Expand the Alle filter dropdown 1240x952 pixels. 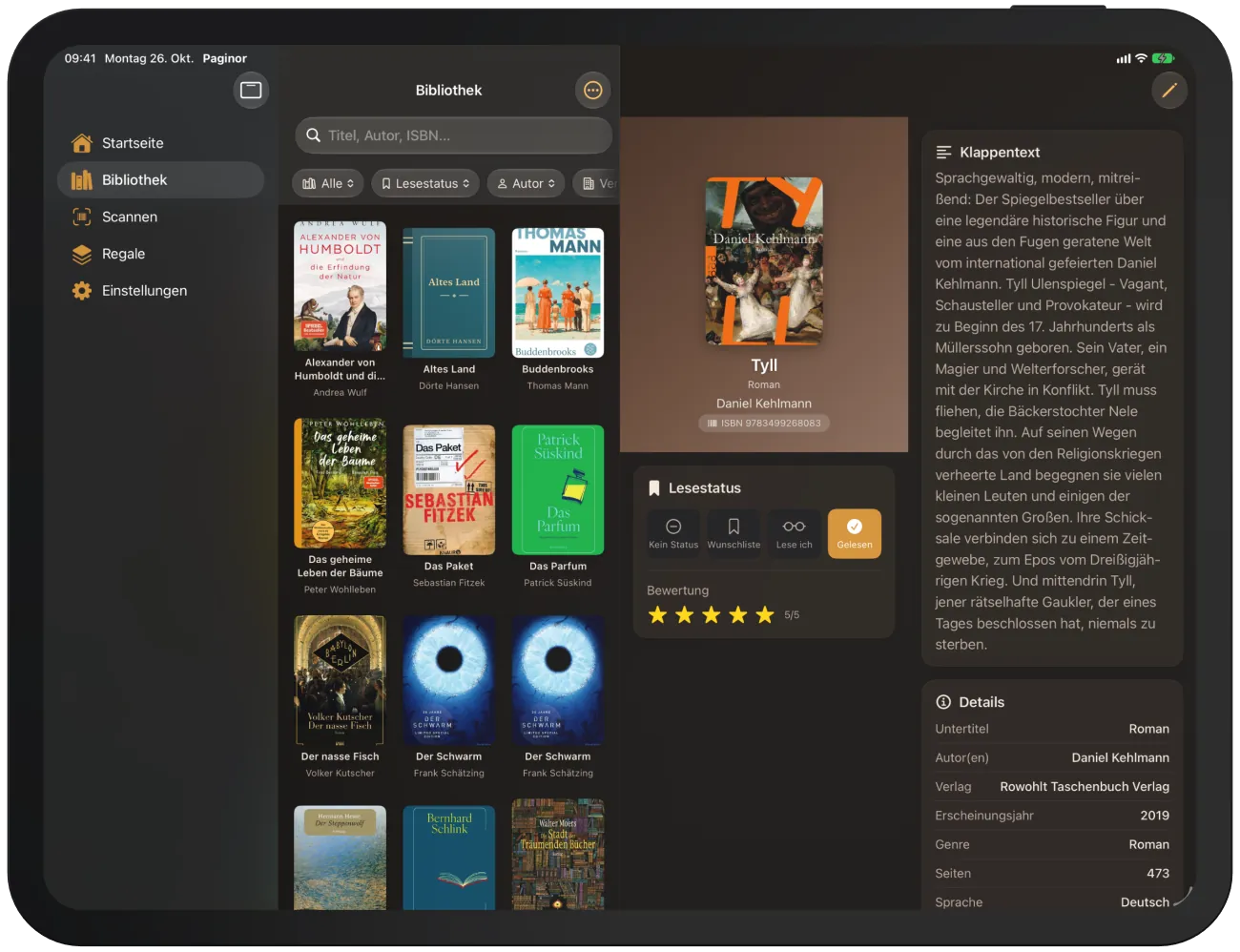click(328, 183)
